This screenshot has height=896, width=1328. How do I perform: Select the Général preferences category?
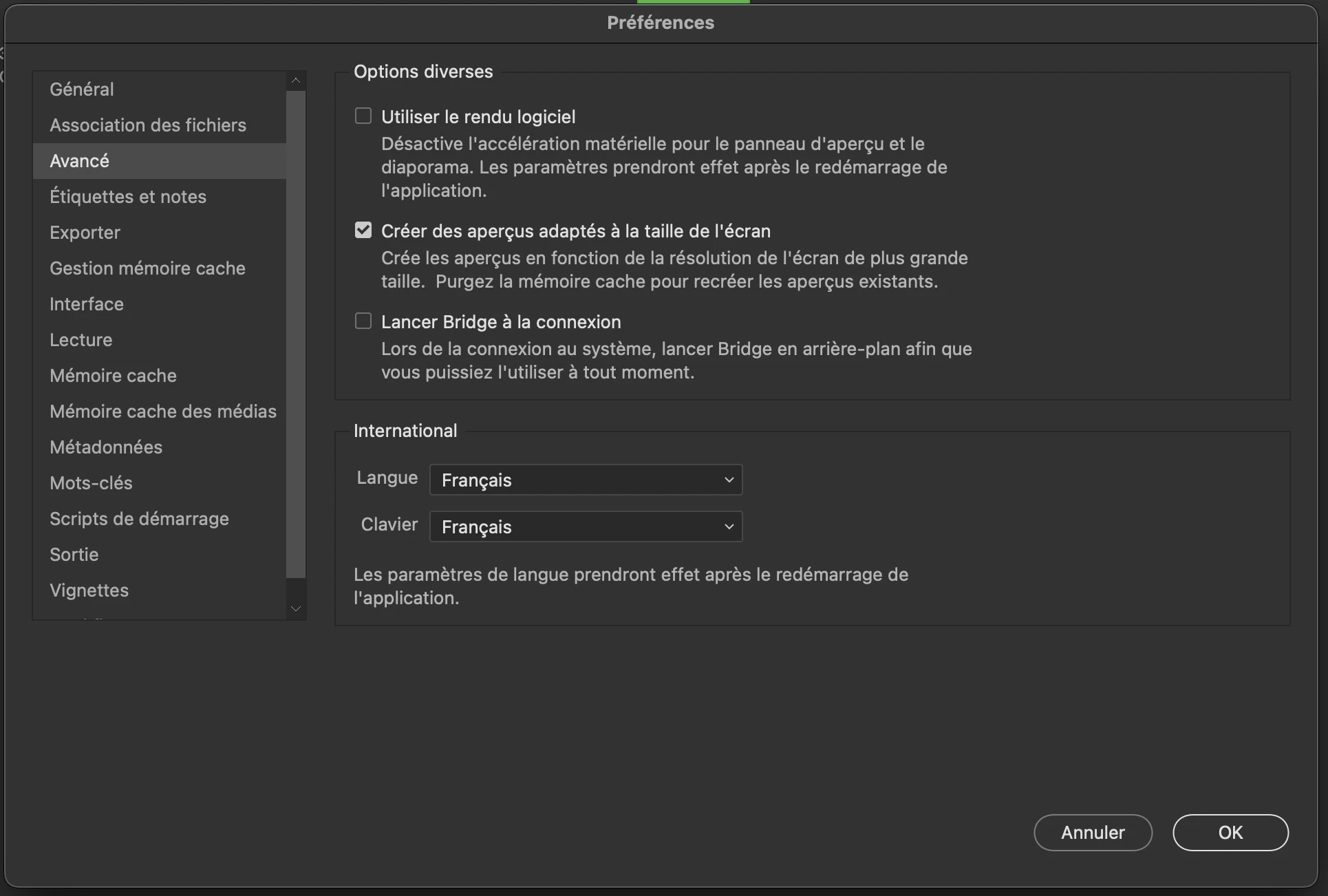(x=82, y=89)
